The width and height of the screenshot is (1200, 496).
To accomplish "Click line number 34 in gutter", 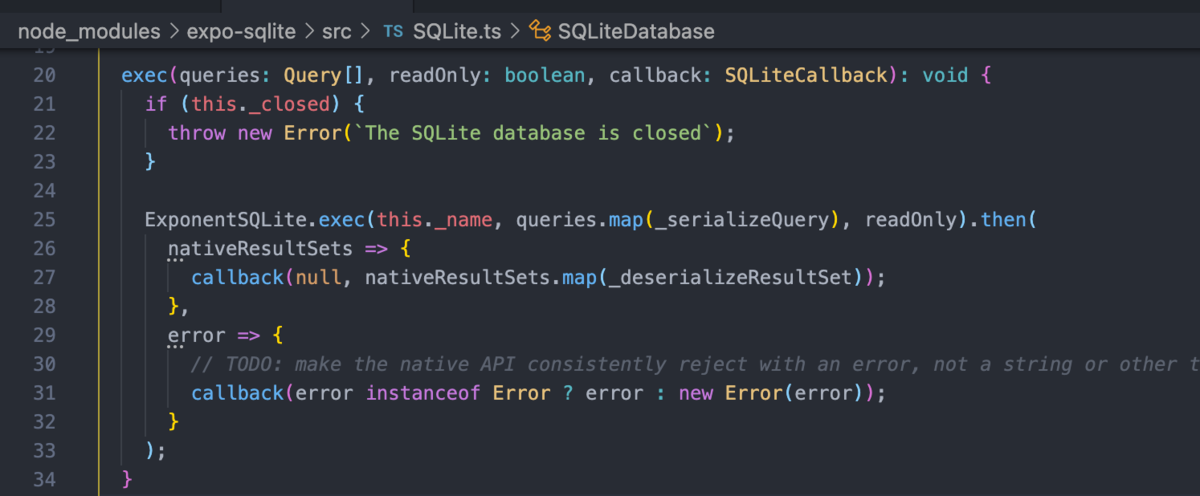I will [44, 479].
